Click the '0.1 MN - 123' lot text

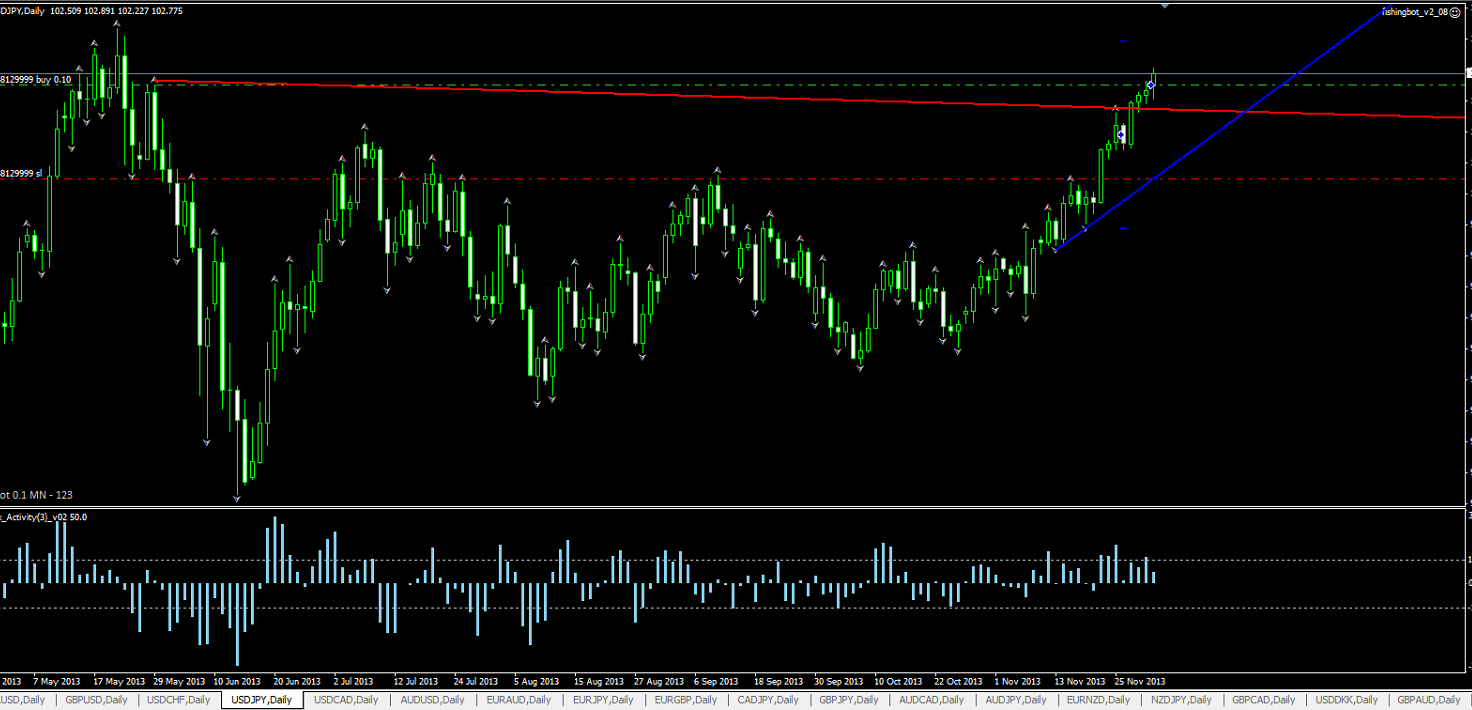(37, 495)
